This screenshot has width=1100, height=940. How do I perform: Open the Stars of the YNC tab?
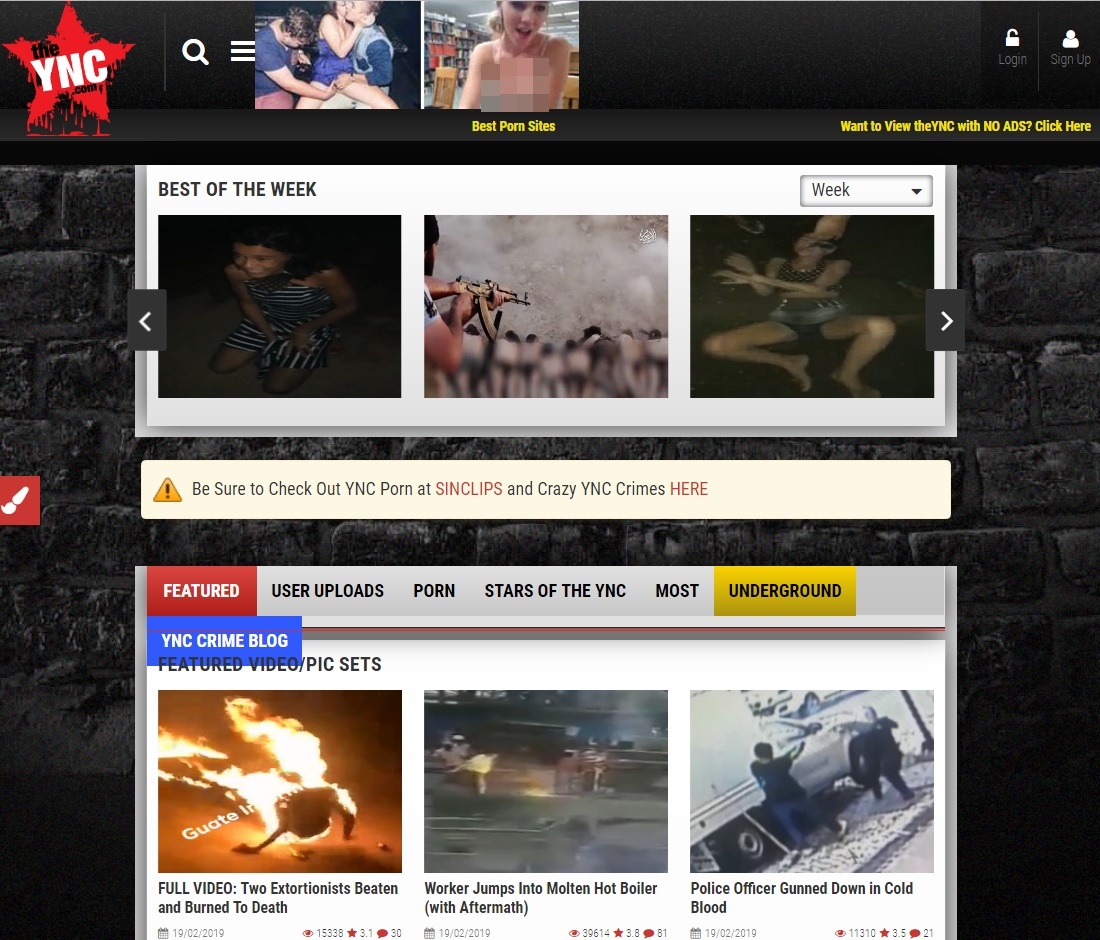(x=555, y=591)
